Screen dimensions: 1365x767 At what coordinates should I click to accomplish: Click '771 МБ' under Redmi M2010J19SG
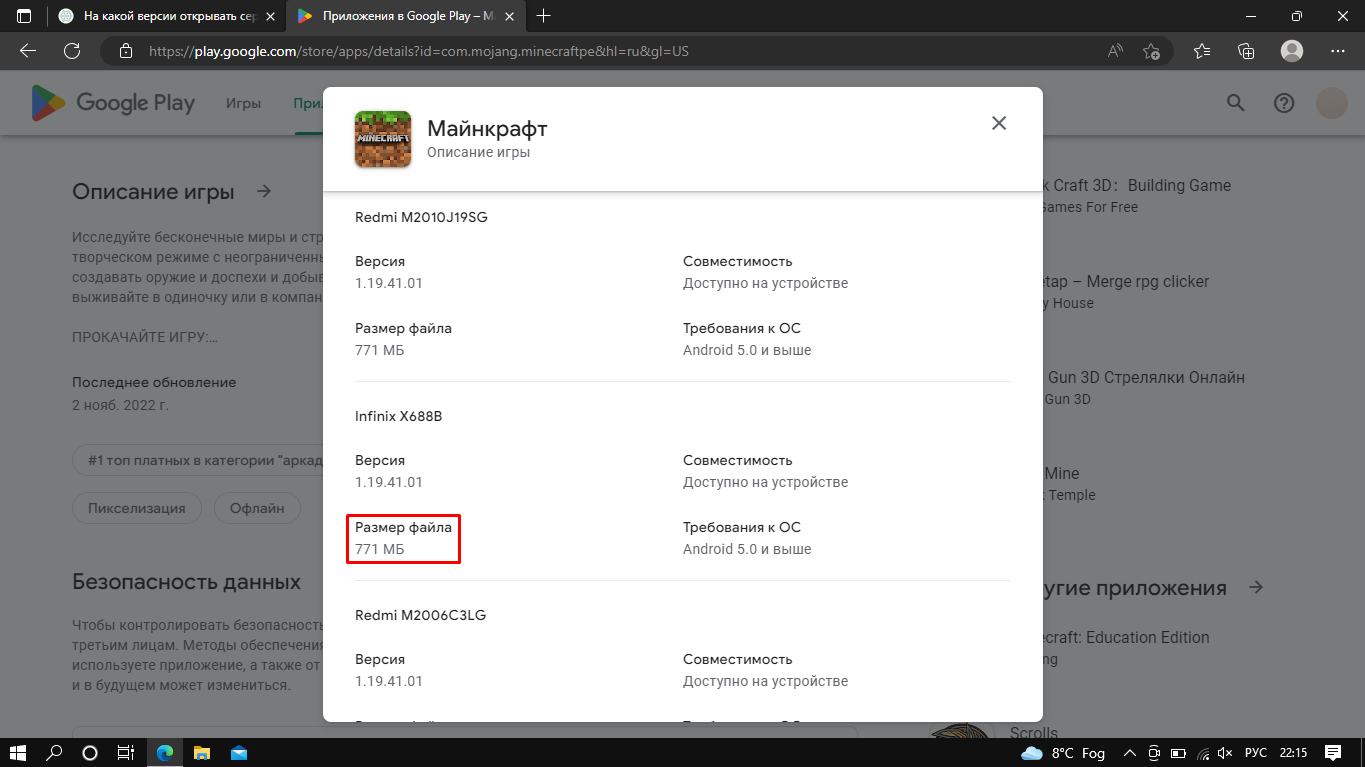click(380, 350)
